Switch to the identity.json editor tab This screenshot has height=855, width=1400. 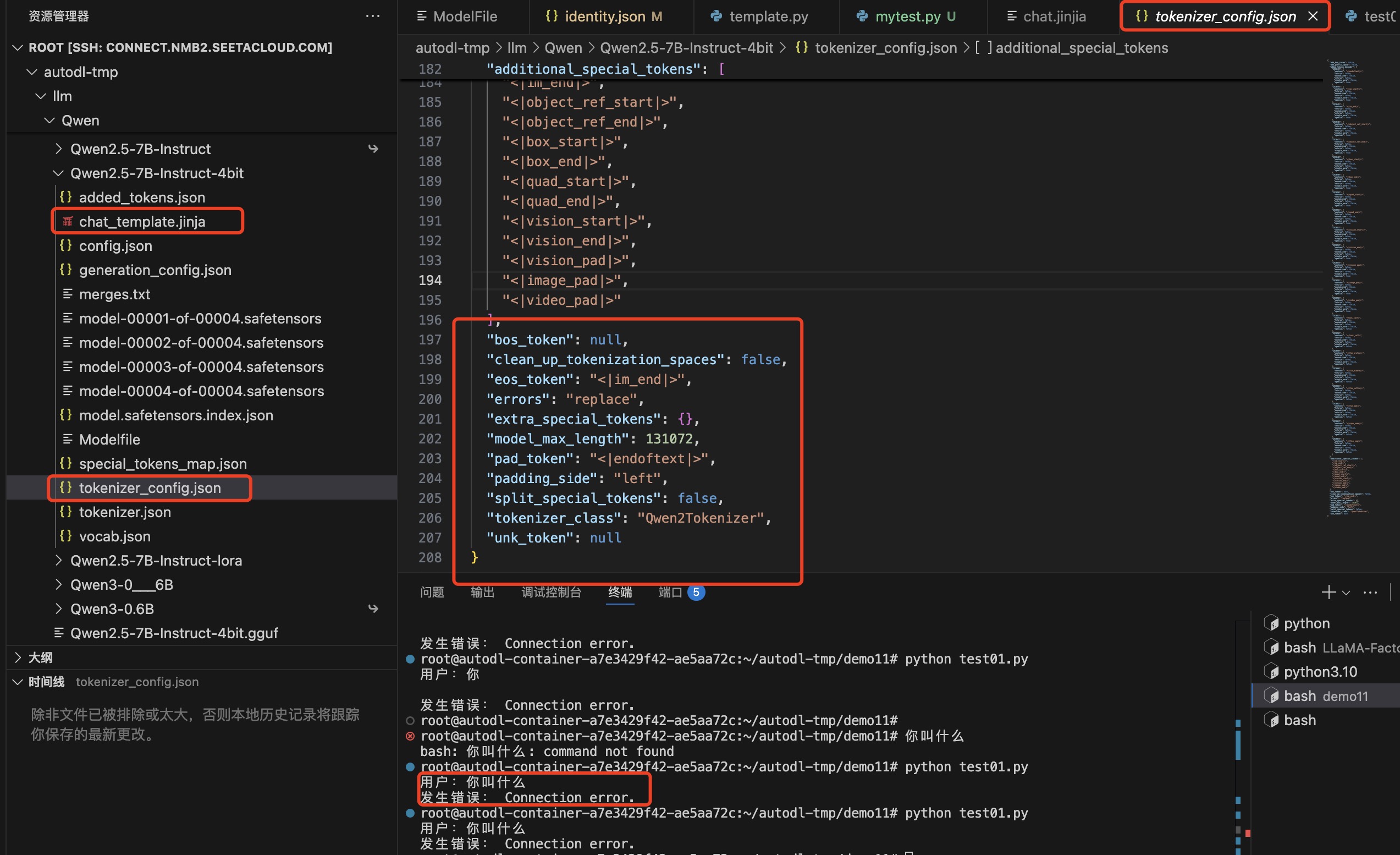tap(604, 17)
